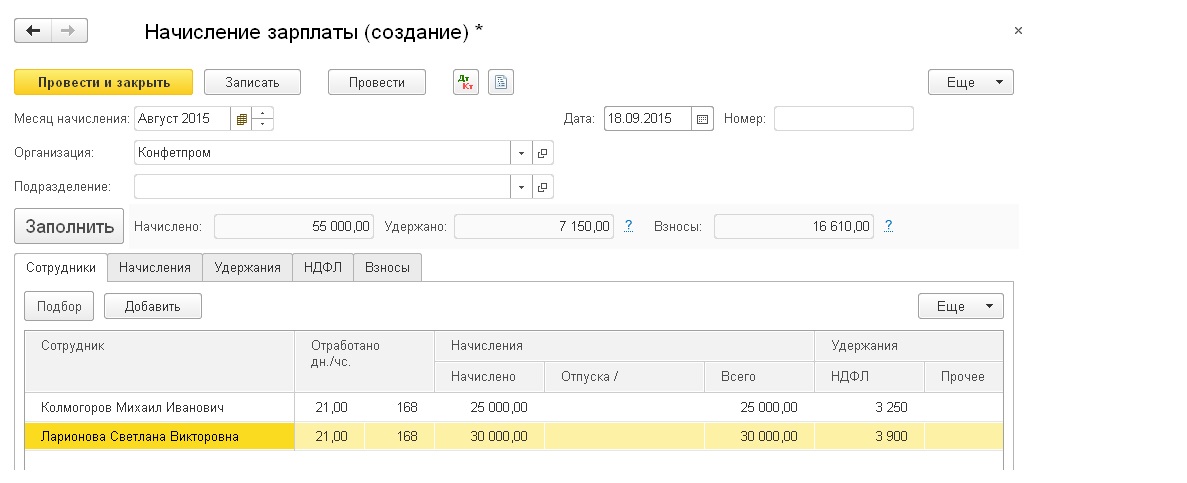The height and width of the screenshot is (483, 1187).
Task: Click help question mark next to Удержано
Action: click(x=628, y=226)
